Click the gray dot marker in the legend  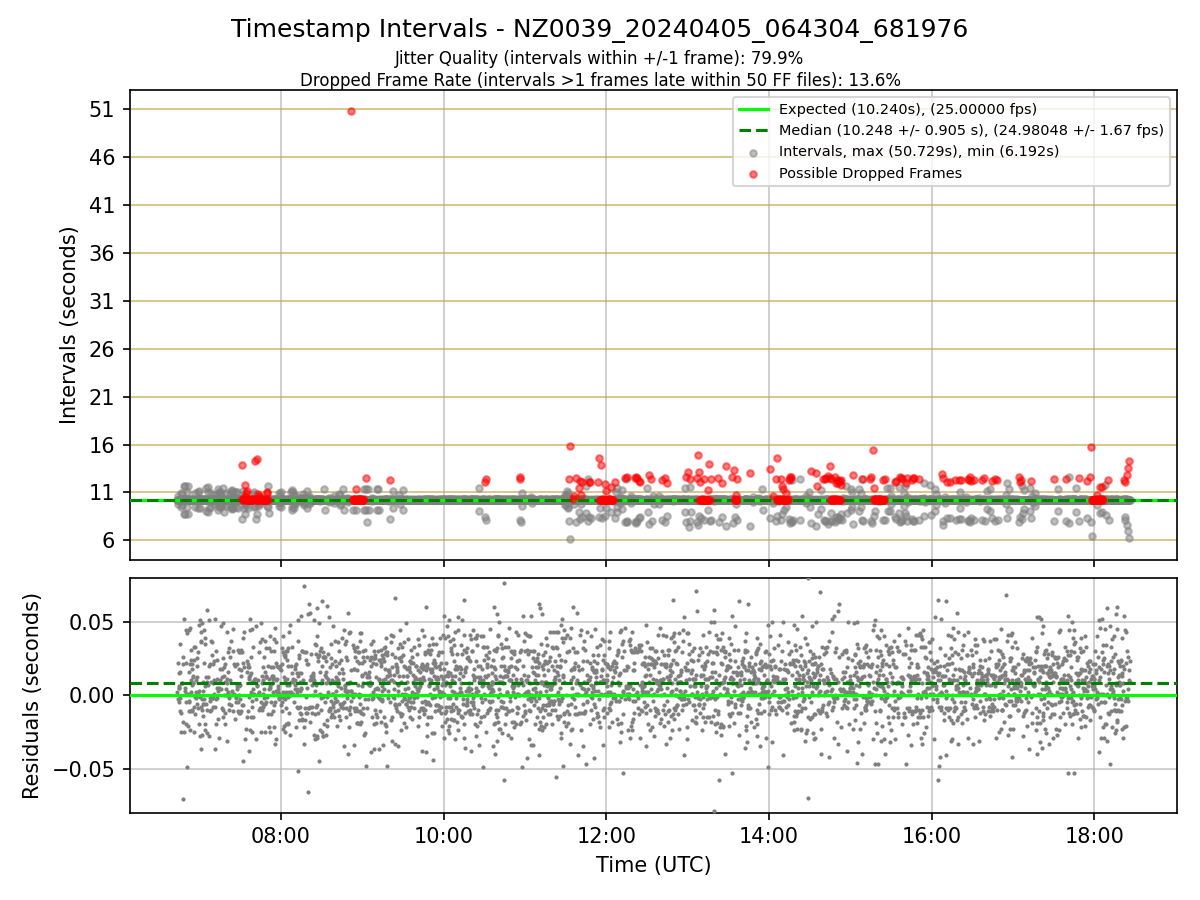(754, 152)
